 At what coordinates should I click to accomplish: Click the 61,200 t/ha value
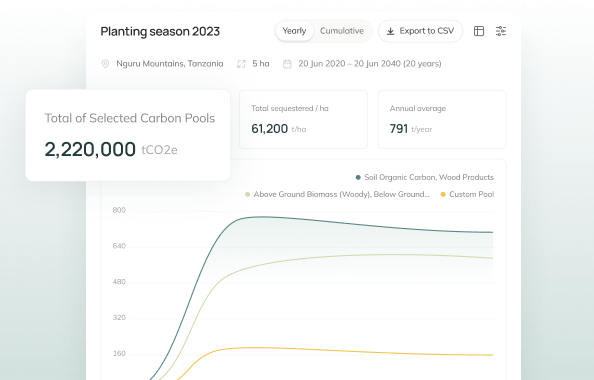(x=278, y=129)
